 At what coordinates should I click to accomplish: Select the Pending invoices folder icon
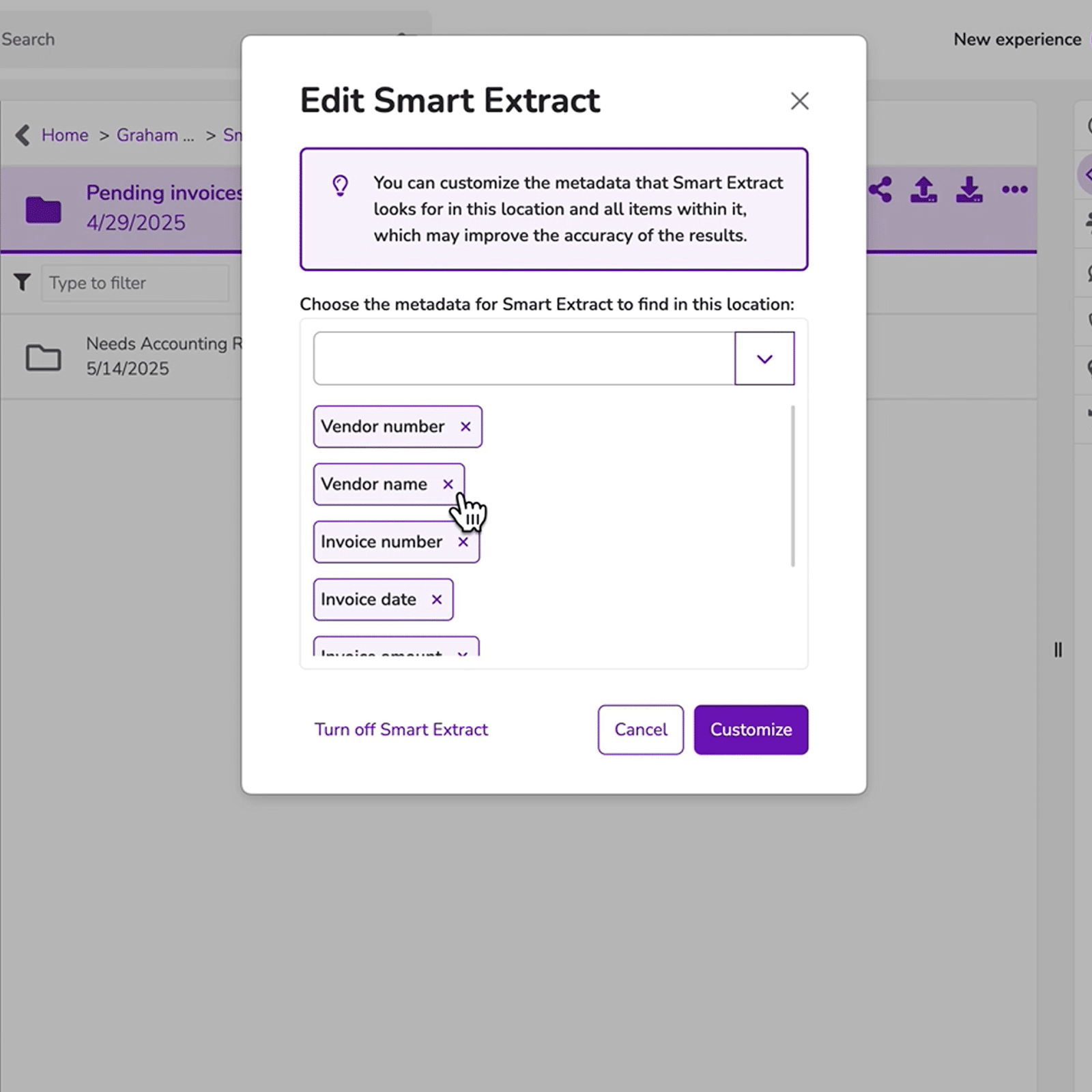click(x=43, y=208)
